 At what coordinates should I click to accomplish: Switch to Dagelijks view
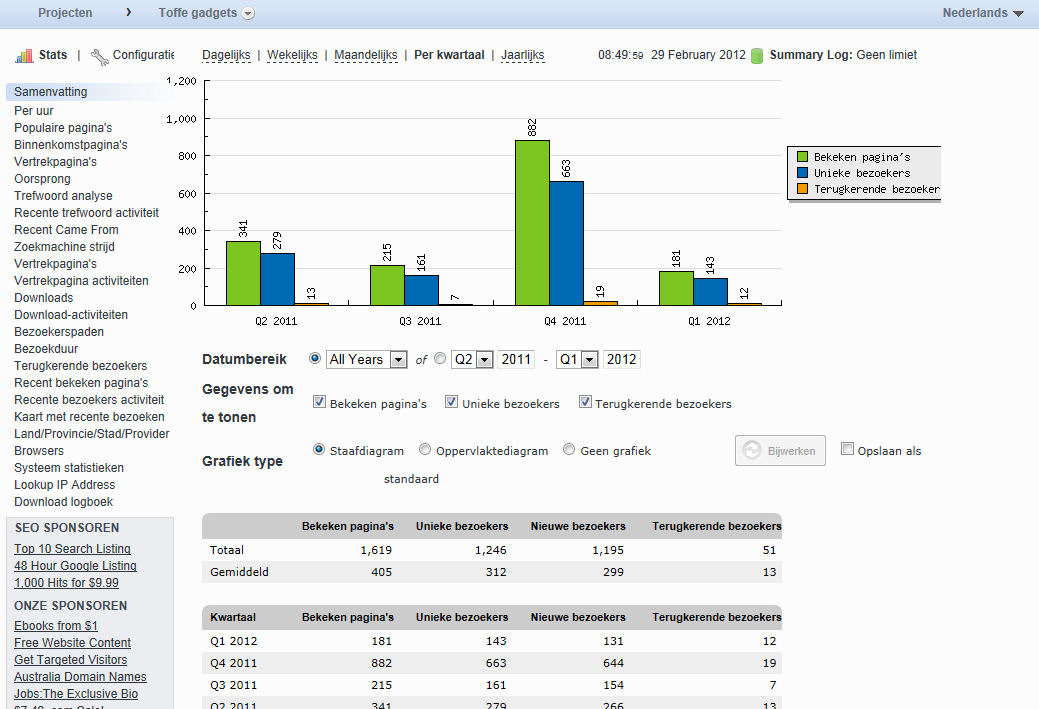click(226, 55)
